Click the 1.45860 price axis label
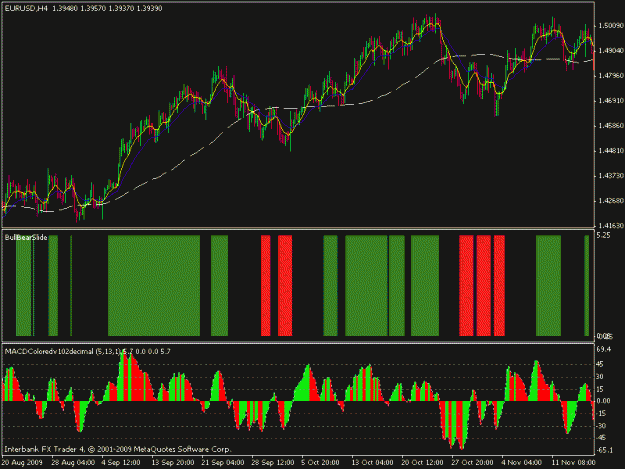This screenshot has height=469, width=625. [x=611, y=126]
